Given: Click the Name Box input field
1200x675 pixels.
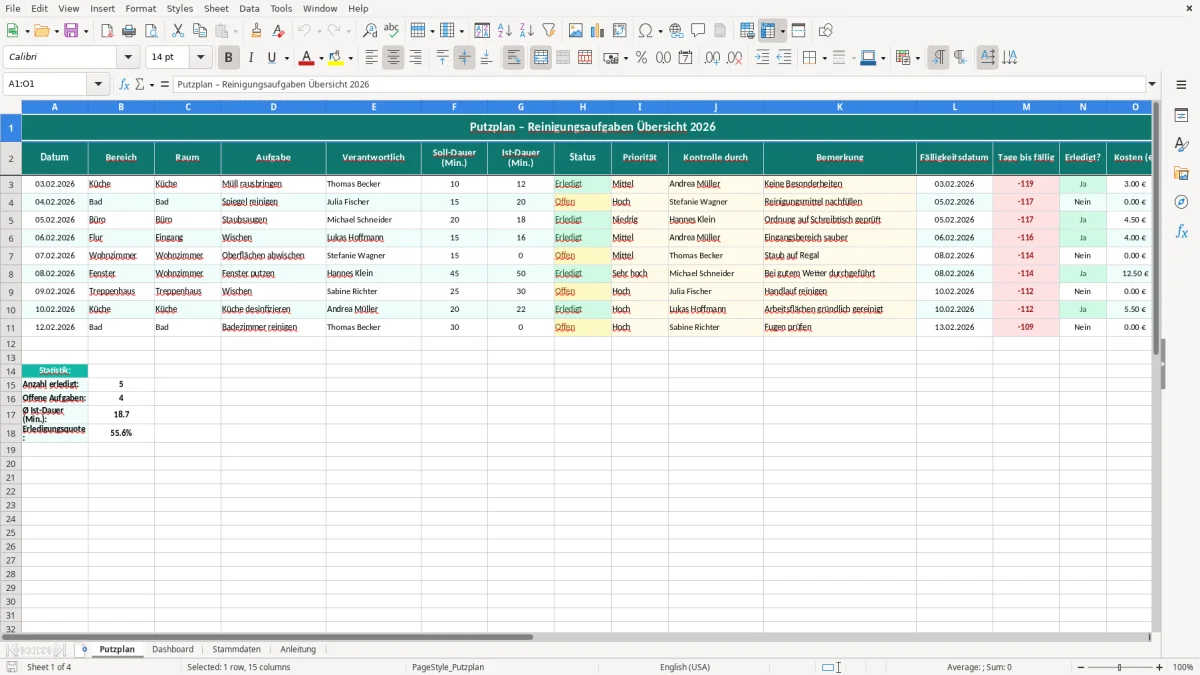Looking at the screenshot, I should (46, 85).
